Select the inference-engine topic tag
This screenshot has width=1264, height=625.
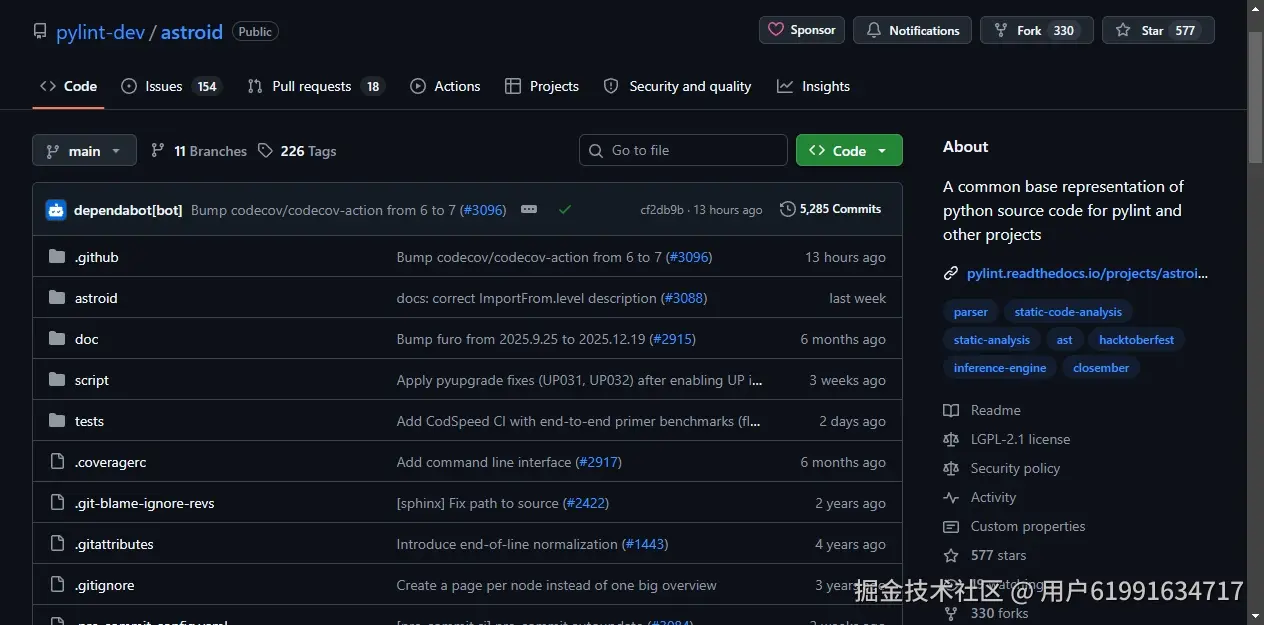click(x=1000, y=368)
